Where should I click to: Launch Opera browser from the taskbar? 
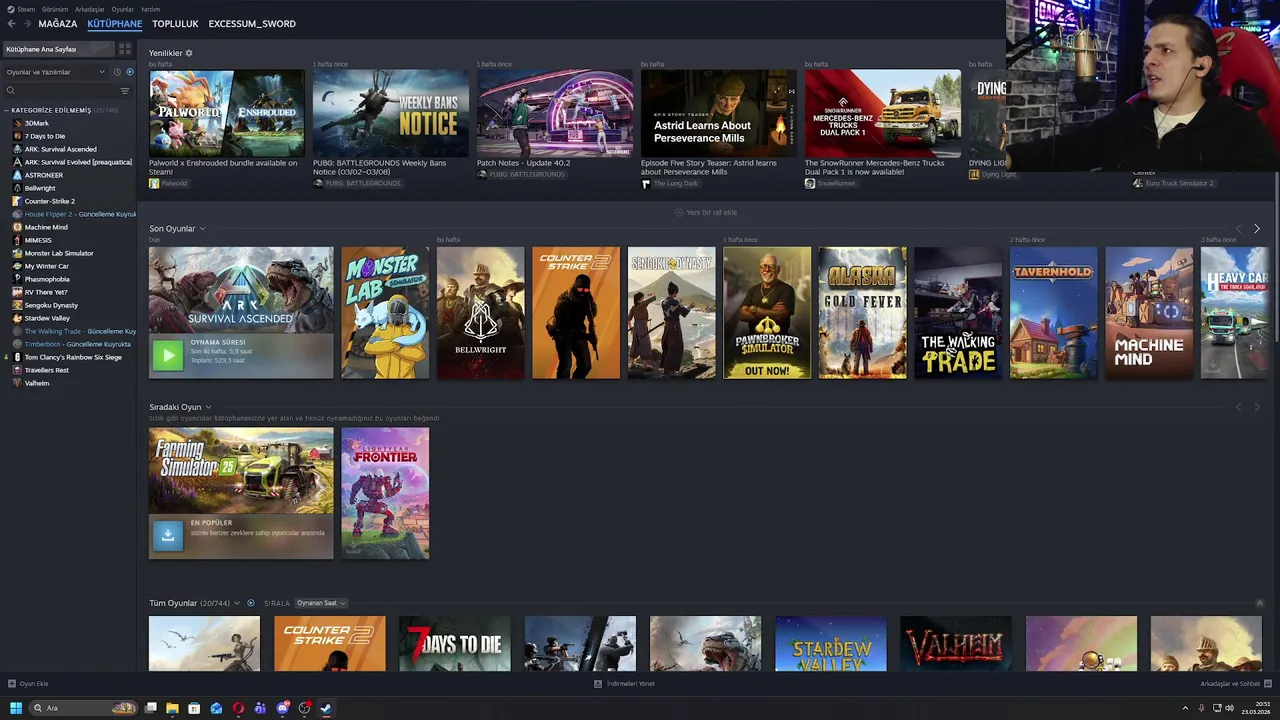[x=238, y=708]
